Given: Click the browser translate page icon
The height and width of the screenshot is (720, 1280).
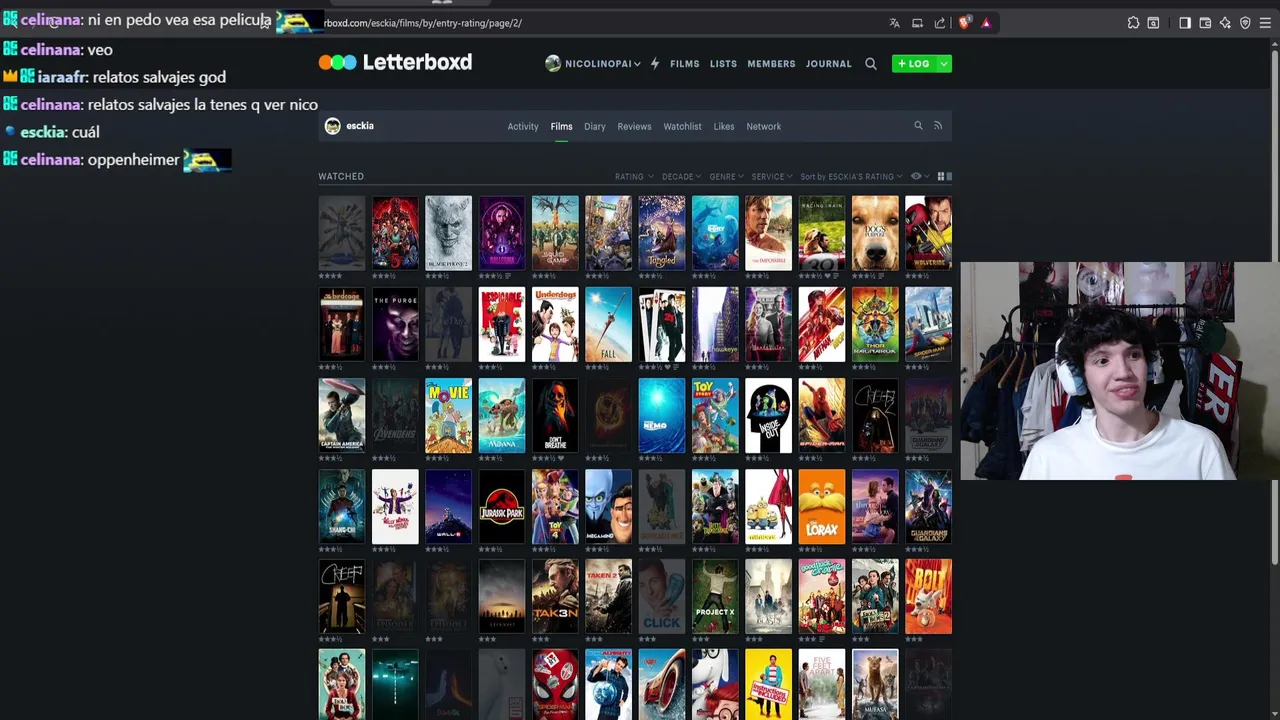Looking at the screenshot, I should tap(894, 23).
